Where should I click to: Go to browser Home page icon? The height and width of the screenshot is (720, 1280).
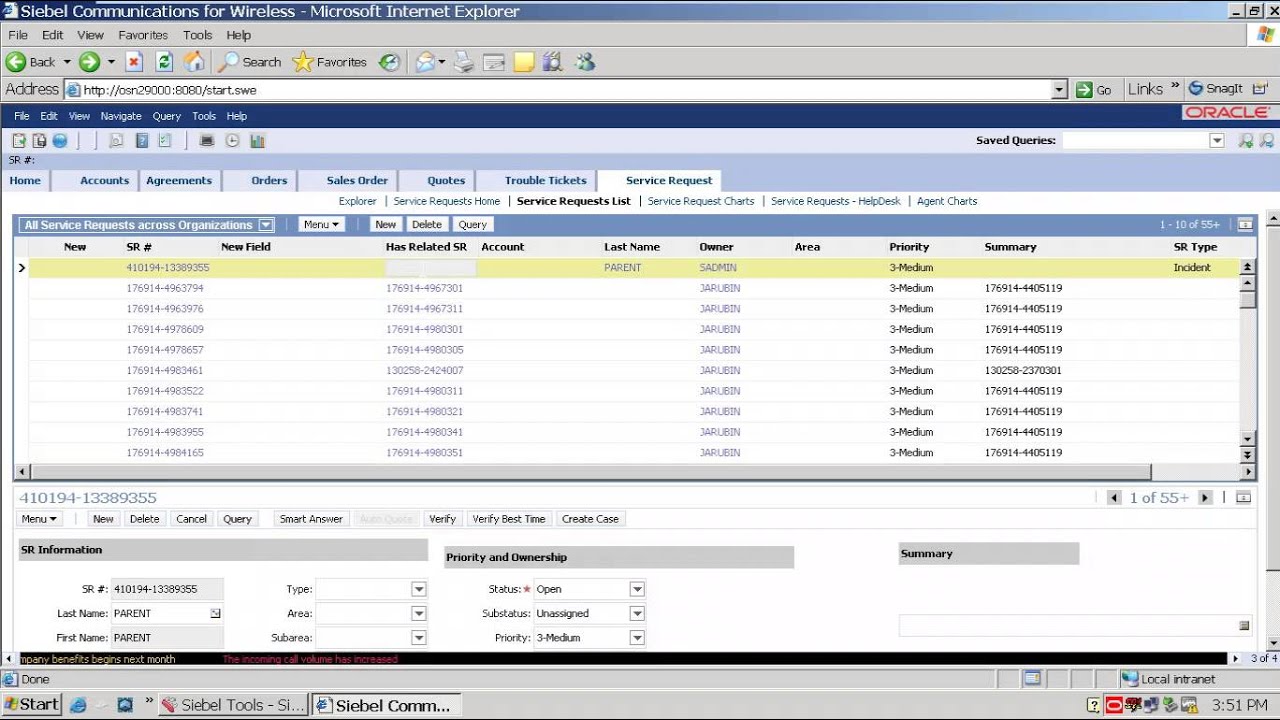194,62
